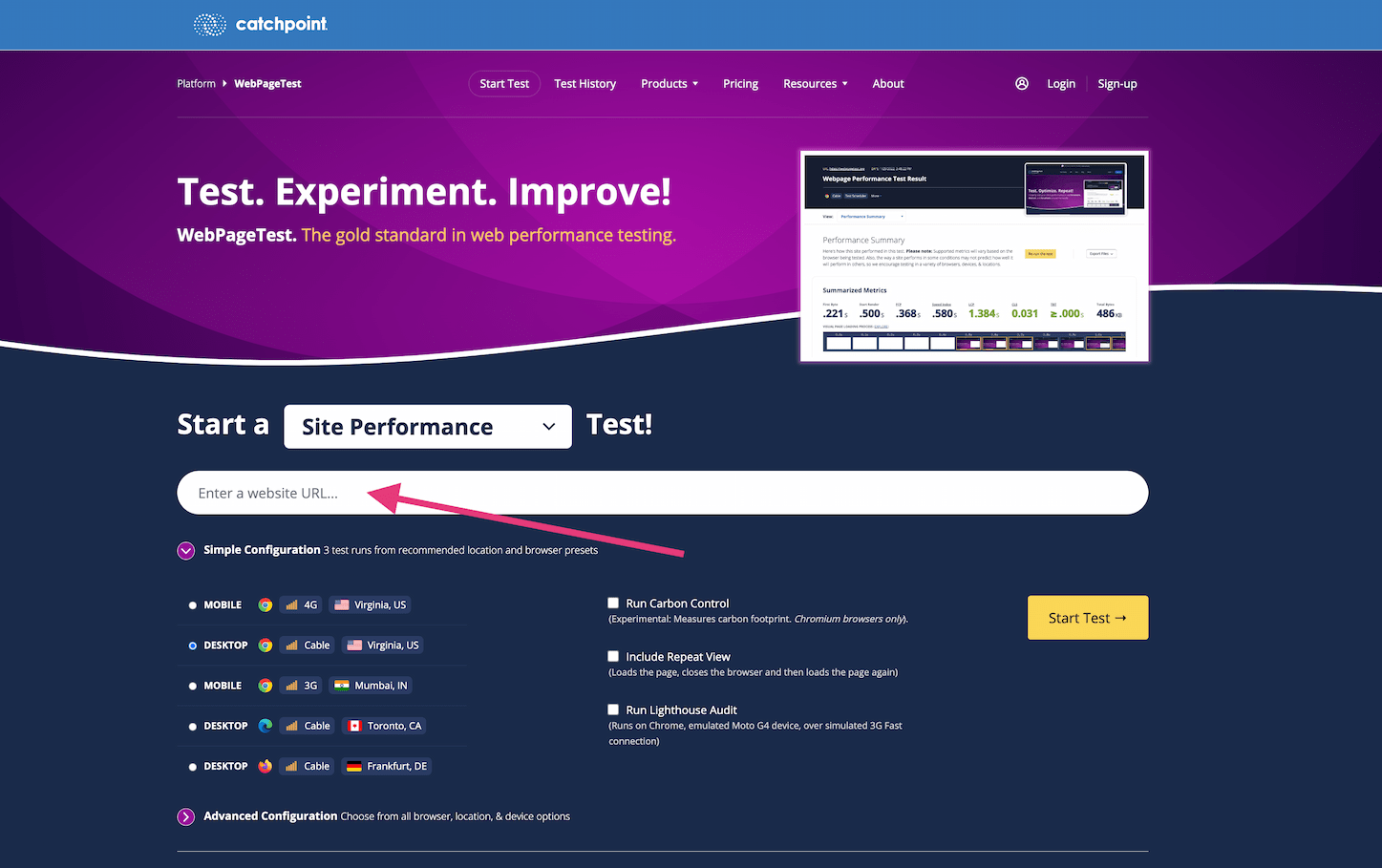Viewport: 1382px width, 868px height.
Task: Click the Mumbai, IN location chip
Action: [371, 686]
